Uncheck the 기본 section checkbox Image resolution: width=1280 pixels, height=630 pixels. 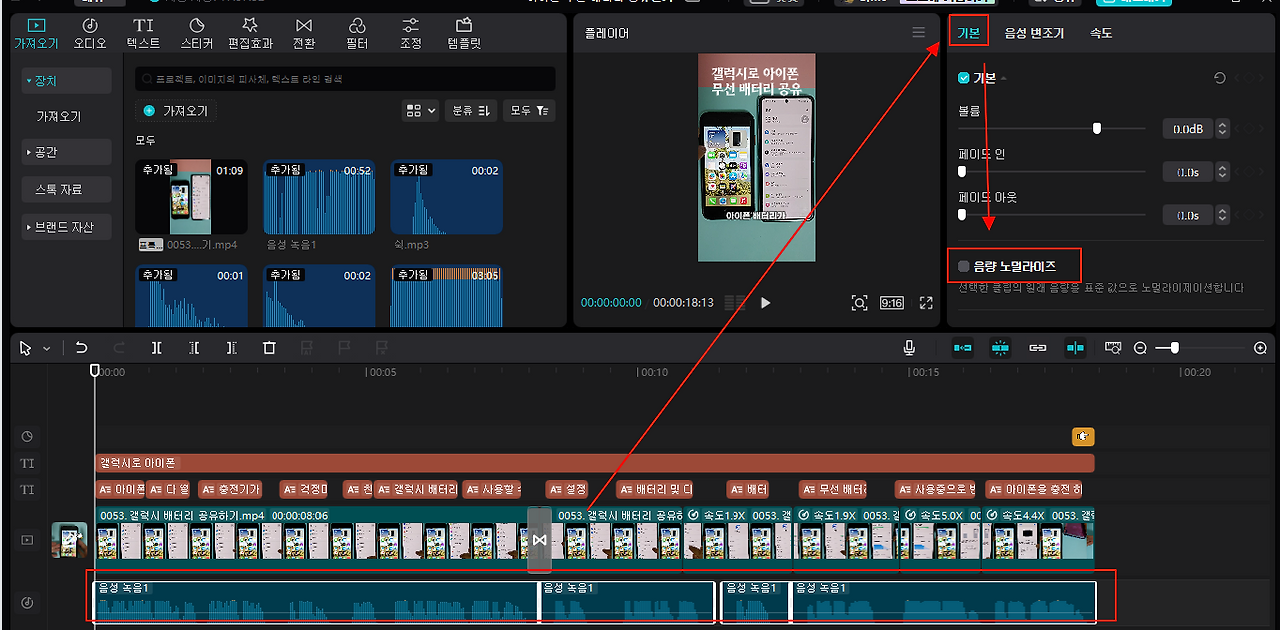(964, 78)
